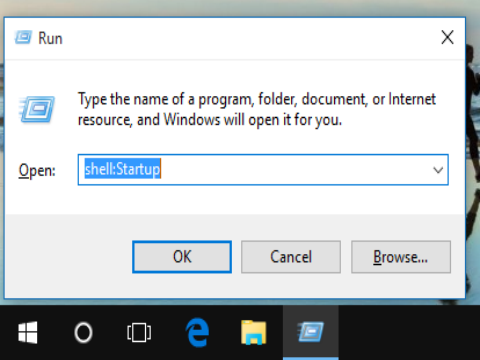Click the Open: label
The image size is (480, 360).
[x=37, y=171]
